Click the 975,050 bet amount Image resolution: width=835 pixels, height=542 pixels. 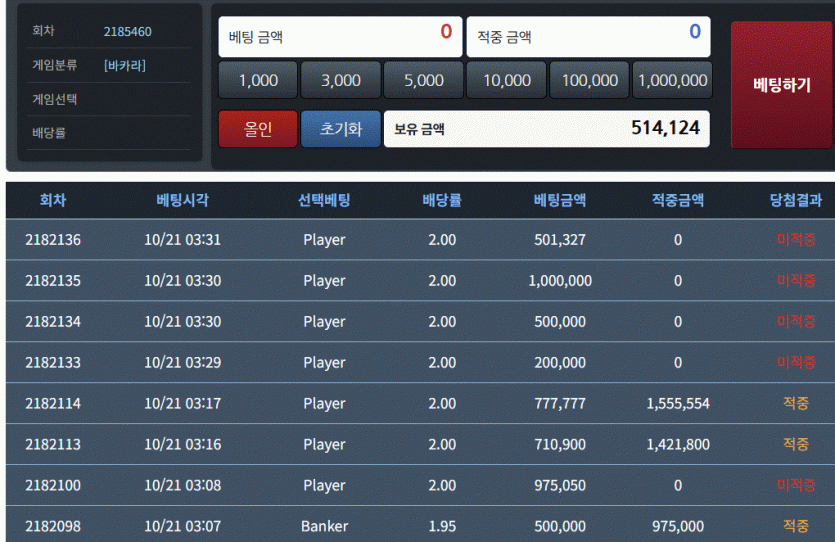560,486
